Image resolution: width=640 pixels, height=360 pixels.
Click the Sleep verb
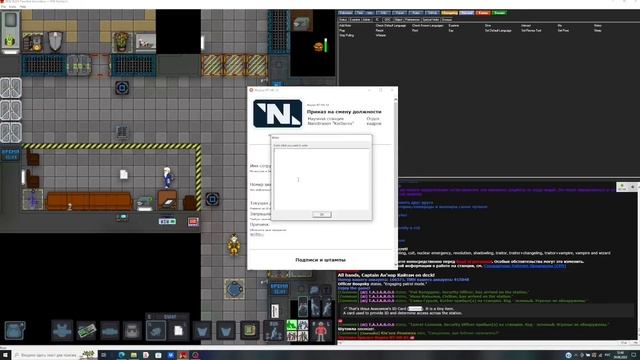pyautogui.click(x=598, y=30)
